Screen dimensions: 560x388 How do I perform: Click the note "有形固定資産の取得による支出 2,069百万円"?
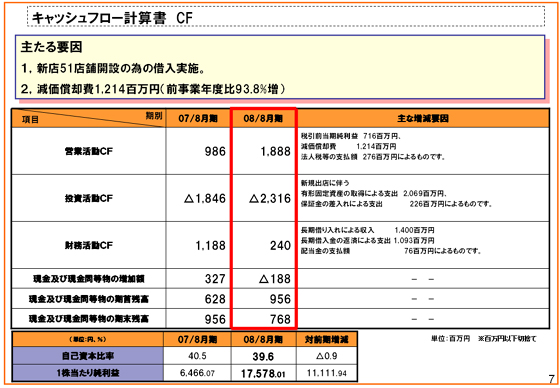(x=374, y=194)
